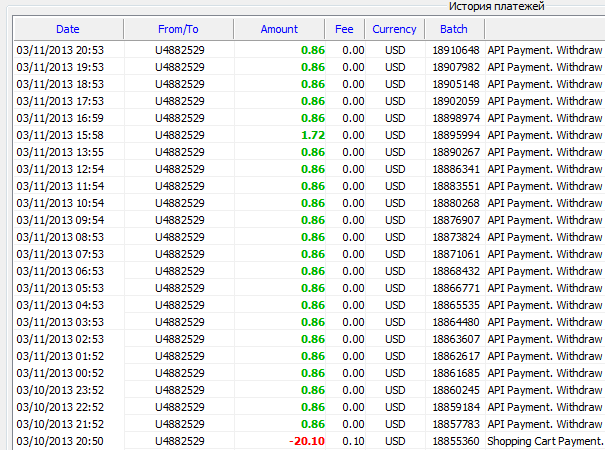Select the row dated 03/11/2013 15:58
The height and width of the screenshot is (450, 605).
(59, 135)
